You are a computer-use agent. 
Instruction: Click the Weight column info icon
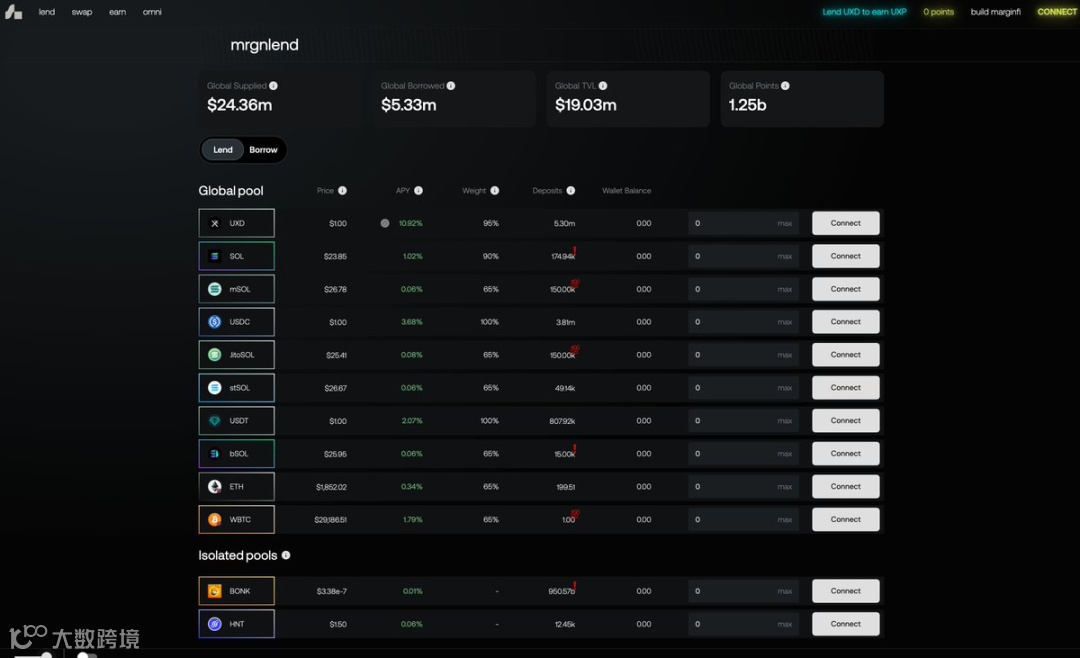point(495,190)
